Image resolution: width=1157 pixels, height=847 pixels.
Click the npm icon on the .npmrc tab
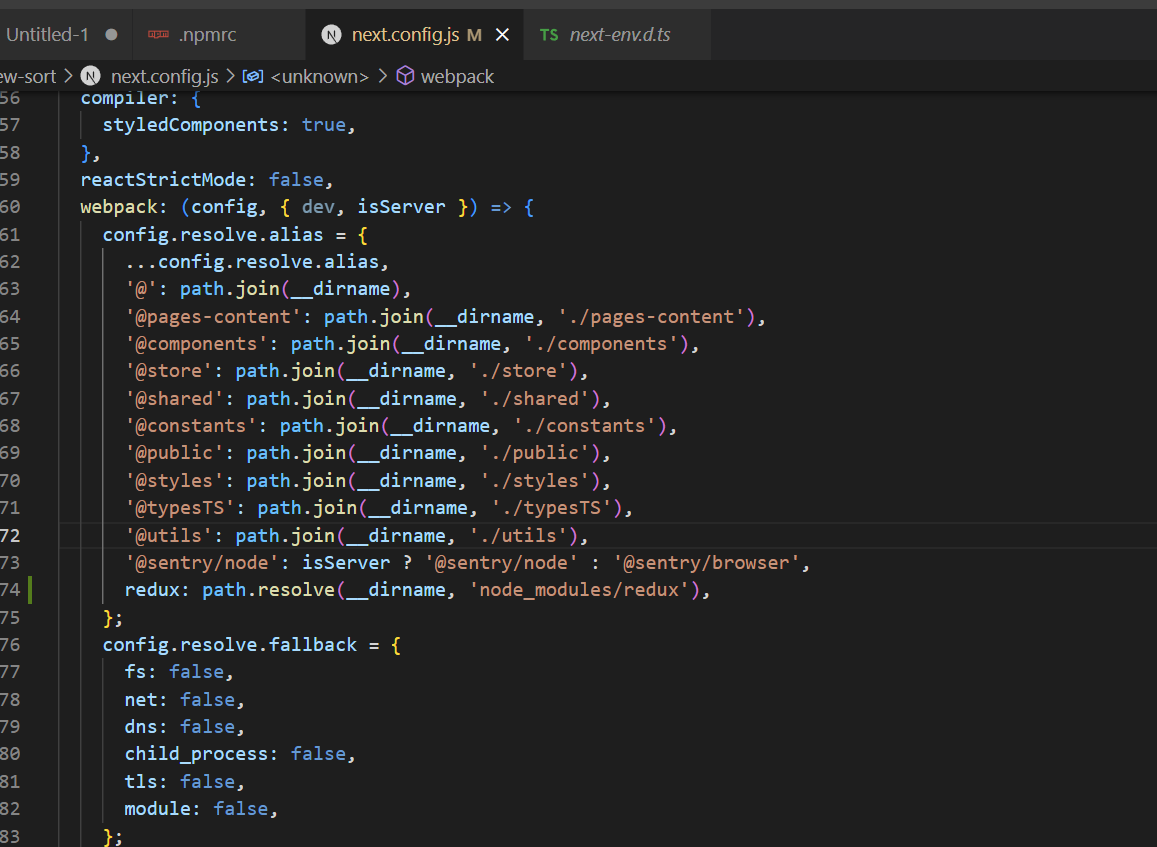pos(158,33)
